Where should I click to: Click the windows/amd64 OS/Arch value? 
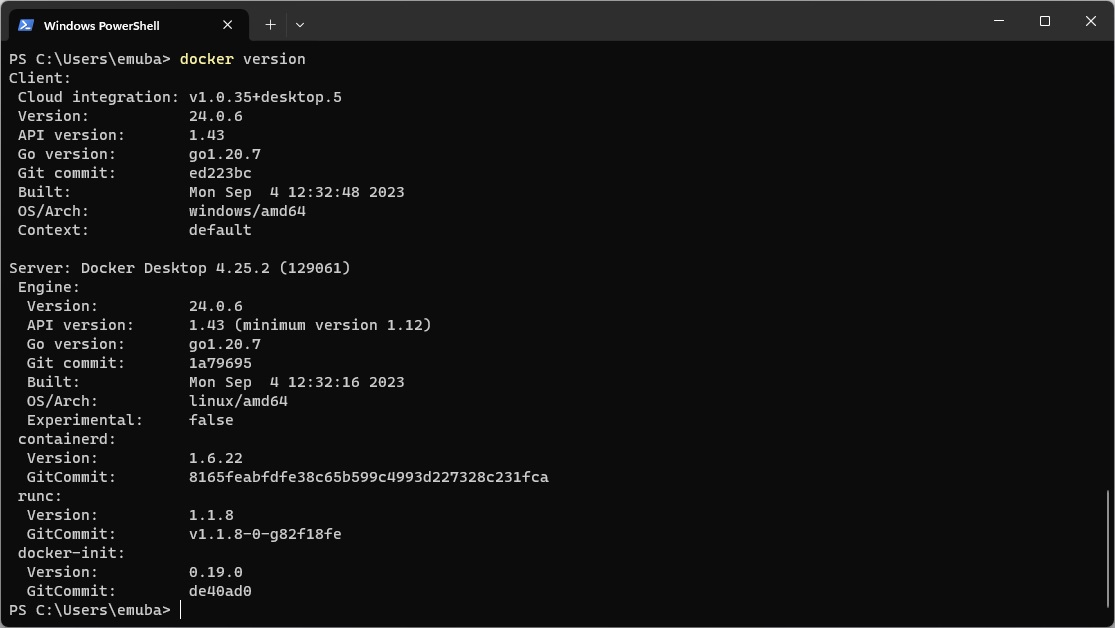tap(247, 211)
